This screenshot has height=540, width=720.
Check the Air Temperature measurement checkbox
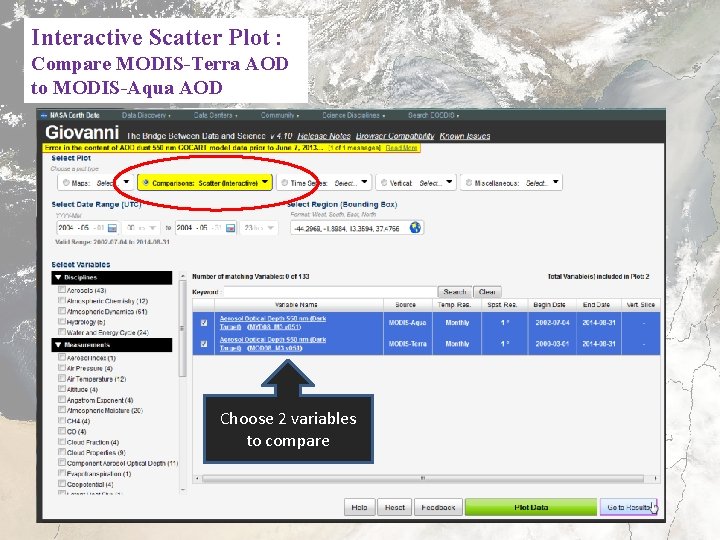tap(62, 378)
